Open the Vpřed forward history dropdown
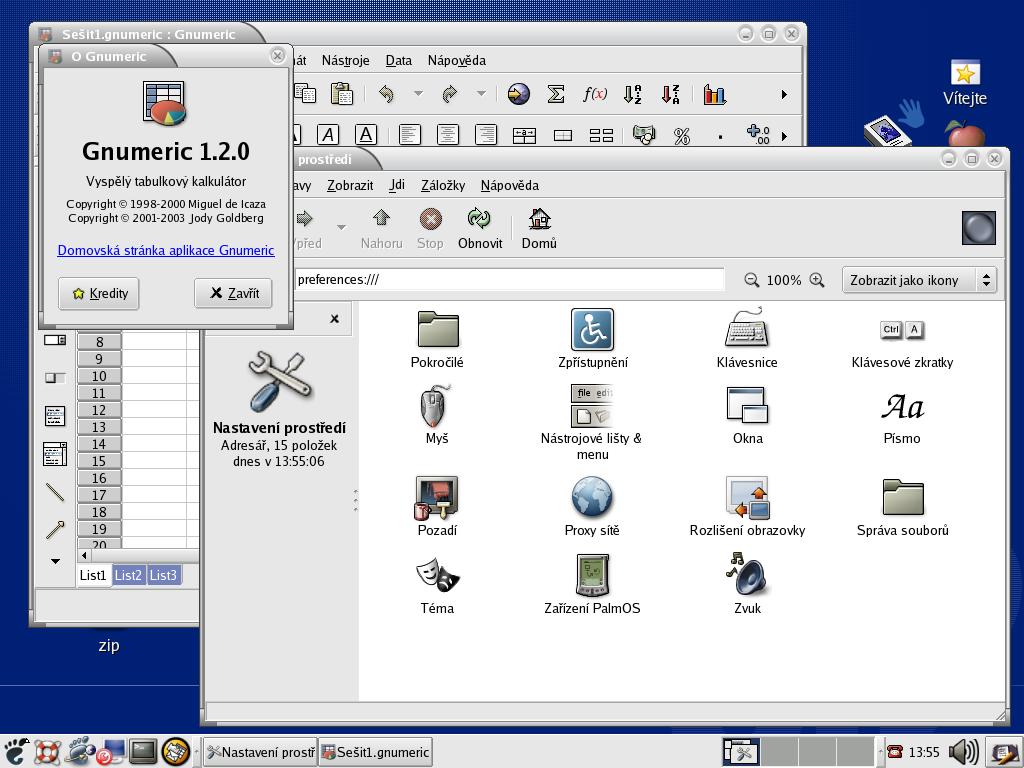This screenshot has width=1024, height=768. click(x=341, y=227)
